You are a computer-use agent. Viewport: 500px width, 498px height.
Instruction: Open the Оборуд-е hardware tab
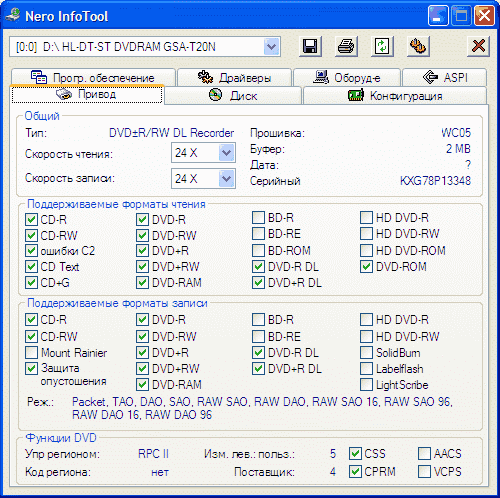coord(347,77)
